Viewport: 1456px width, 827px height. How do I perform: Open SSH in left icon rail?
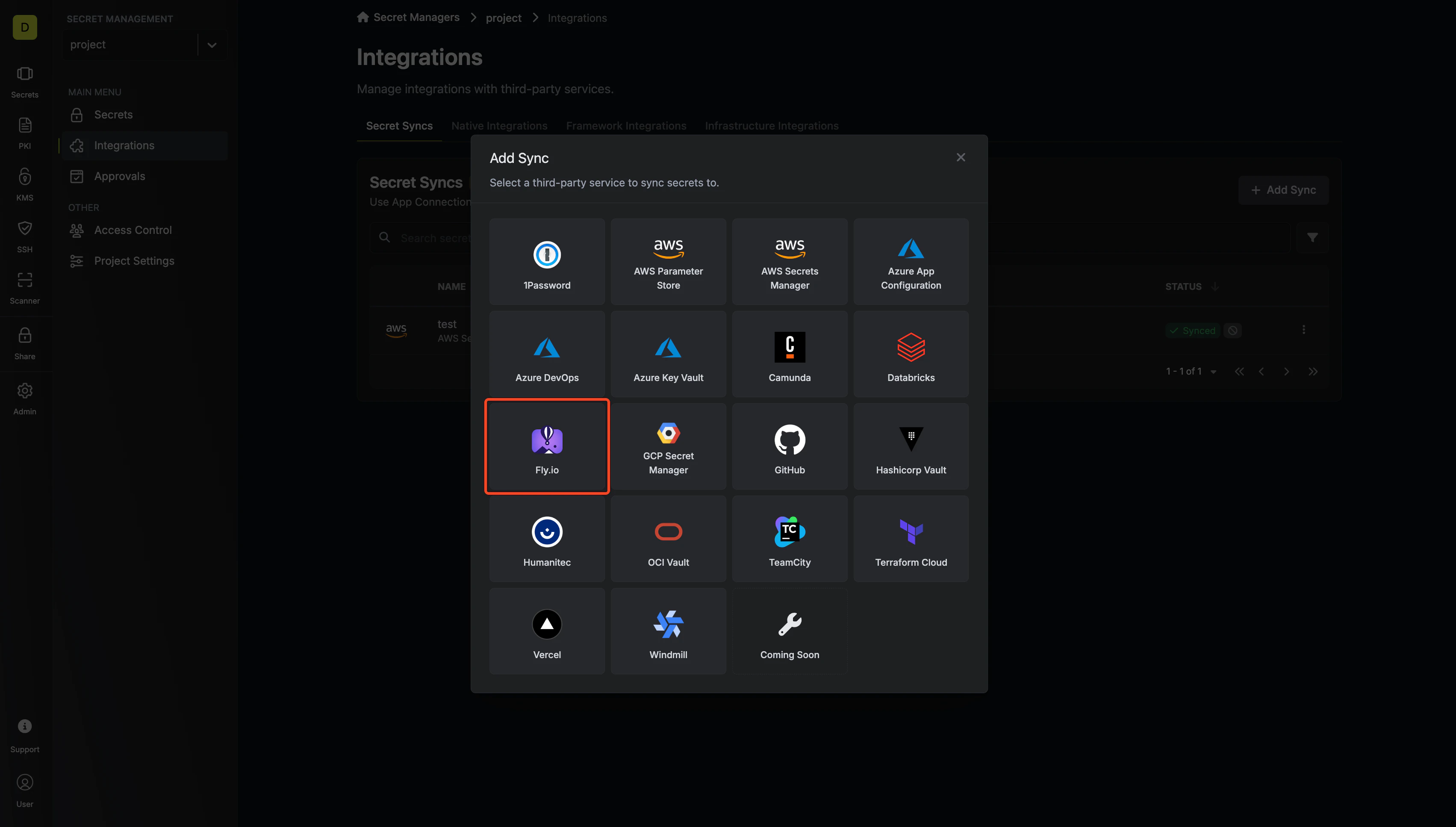[x=24, y=237]
